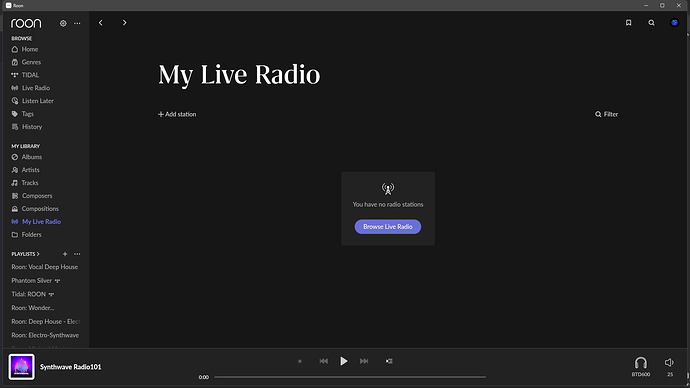Navigate back with the left arrow

(x=101, y=23)
